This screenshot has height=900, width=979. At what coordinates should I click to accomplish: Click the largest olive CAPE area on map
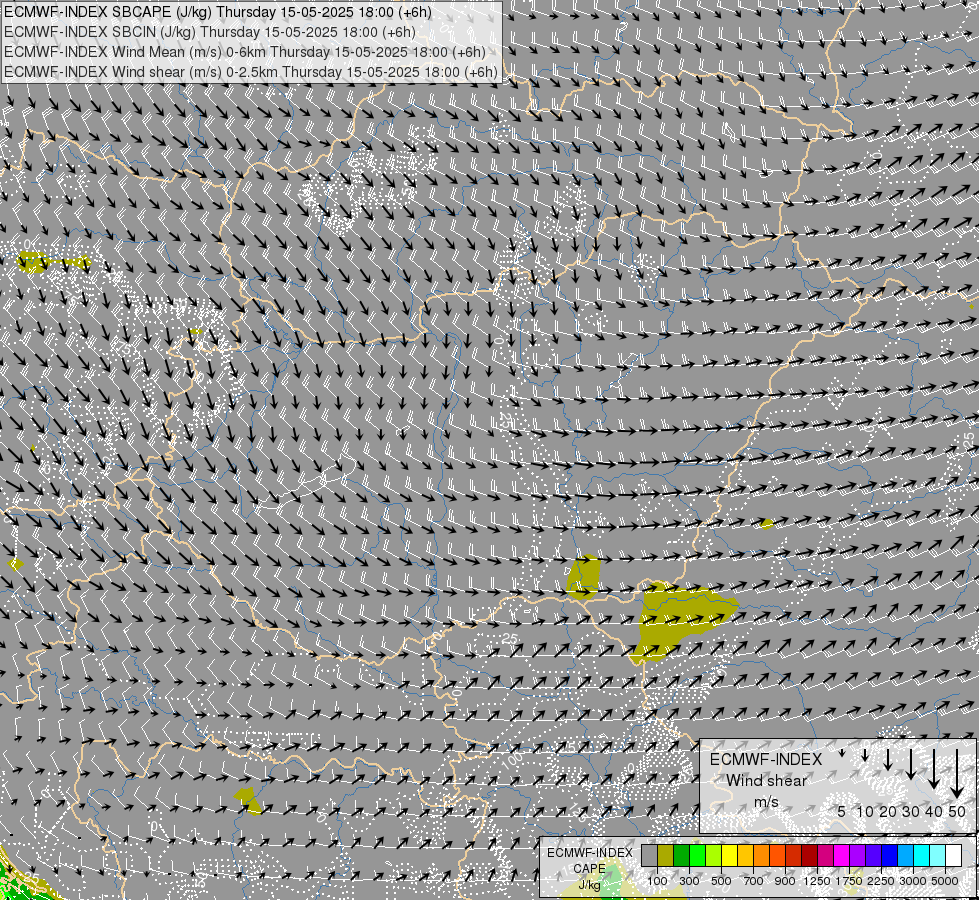677,621
